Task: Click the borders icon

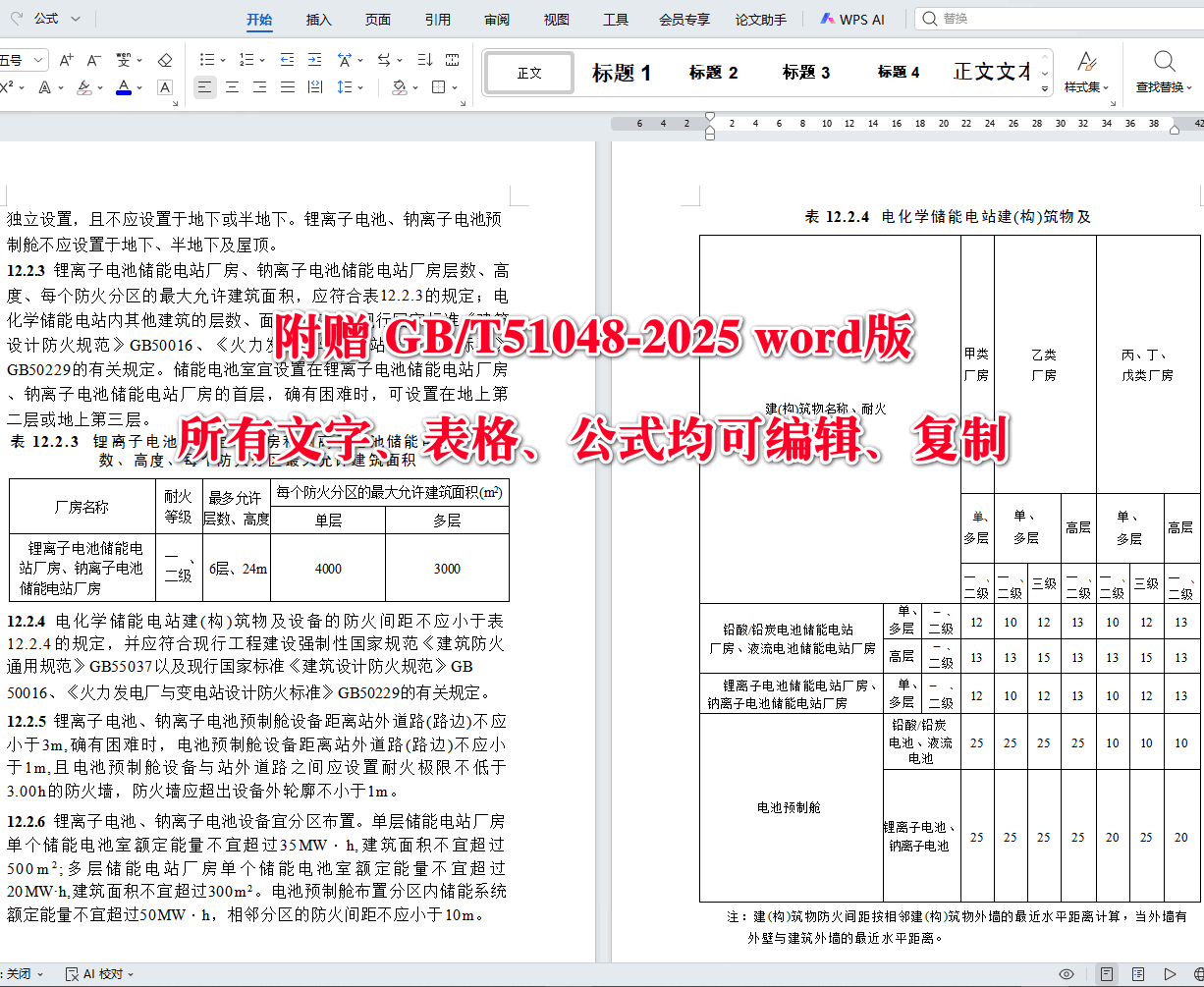Action: (438, 87)
